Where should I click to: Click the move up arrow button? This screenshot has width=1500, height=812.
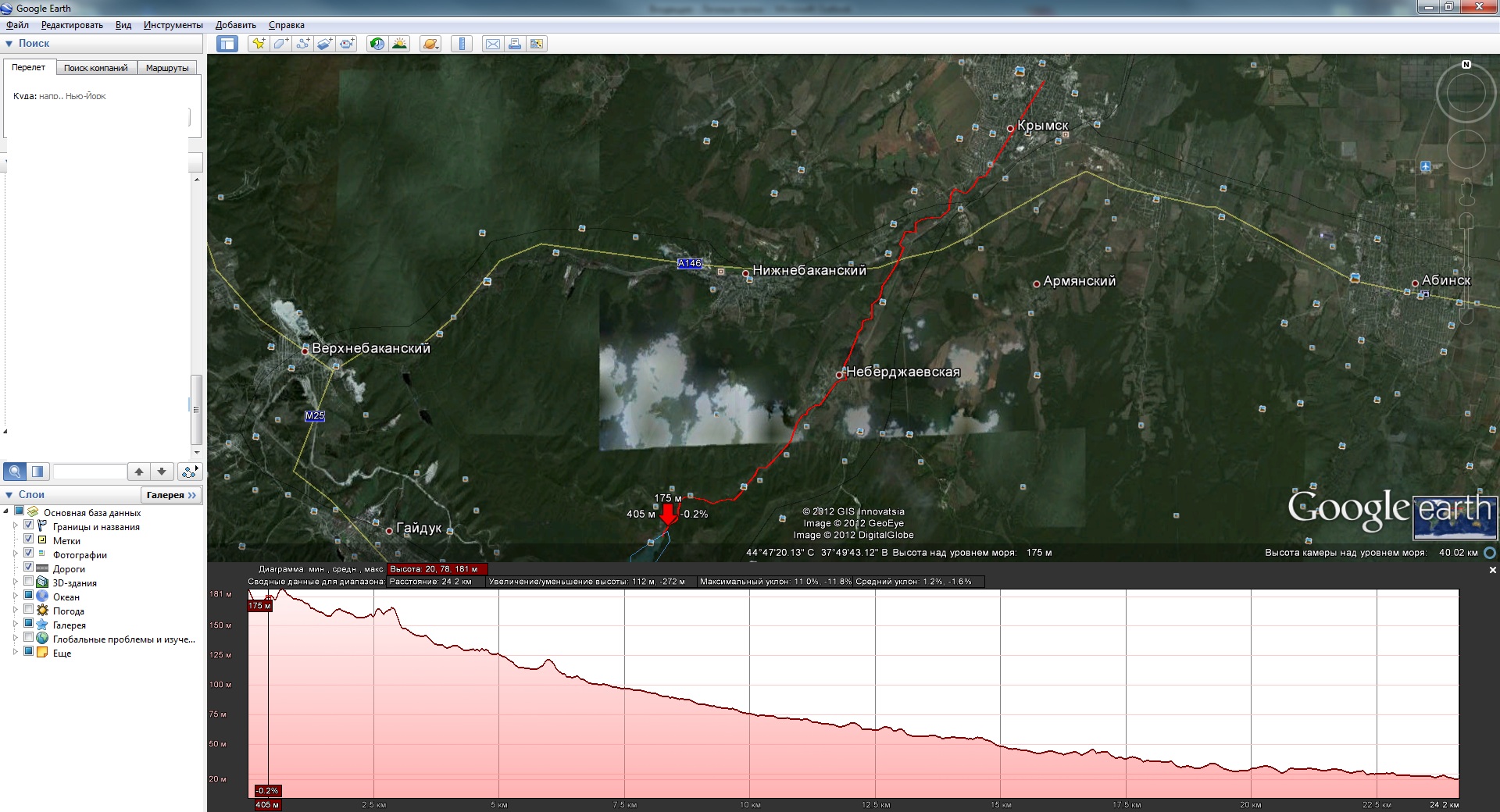pos(139,472)
